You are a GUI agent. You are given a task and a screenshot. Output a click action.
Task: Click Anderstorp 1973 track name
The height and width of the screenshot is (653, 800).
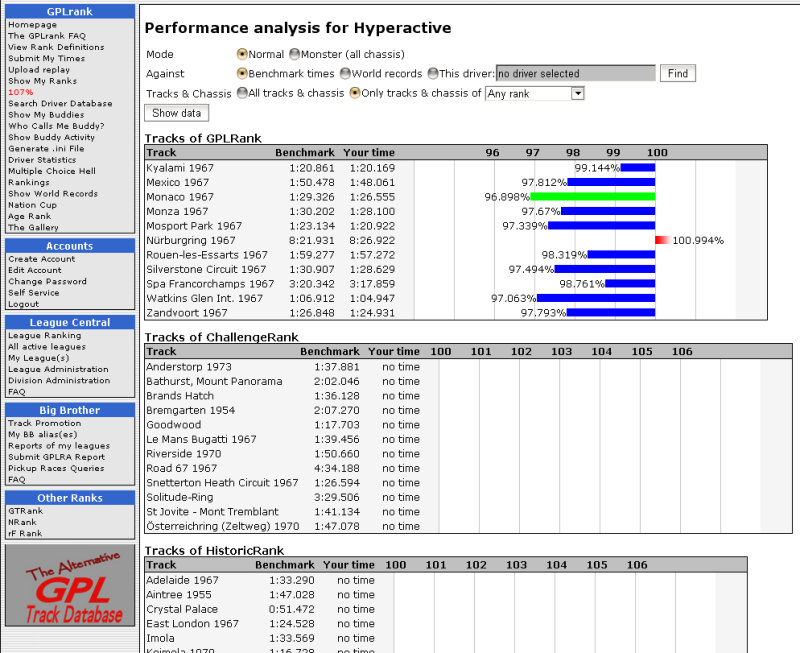coord(189,367)
